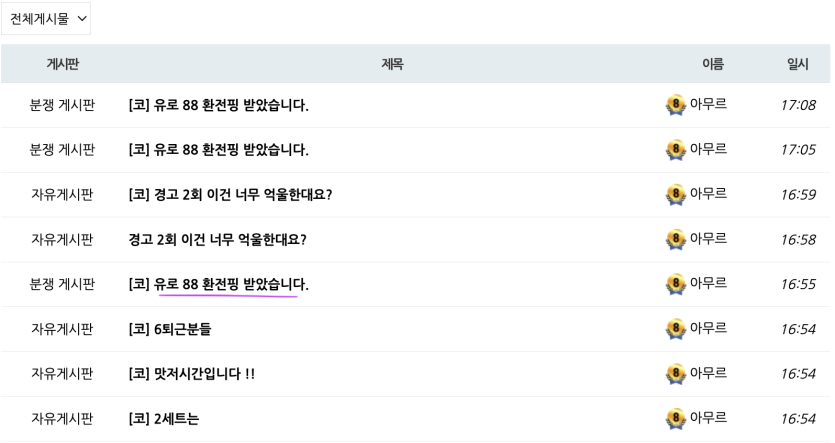Click the level 8 badge beside 2세트는 post
Image resolution: width=835 pixels, height=443 pixels.
coord(675,418)
